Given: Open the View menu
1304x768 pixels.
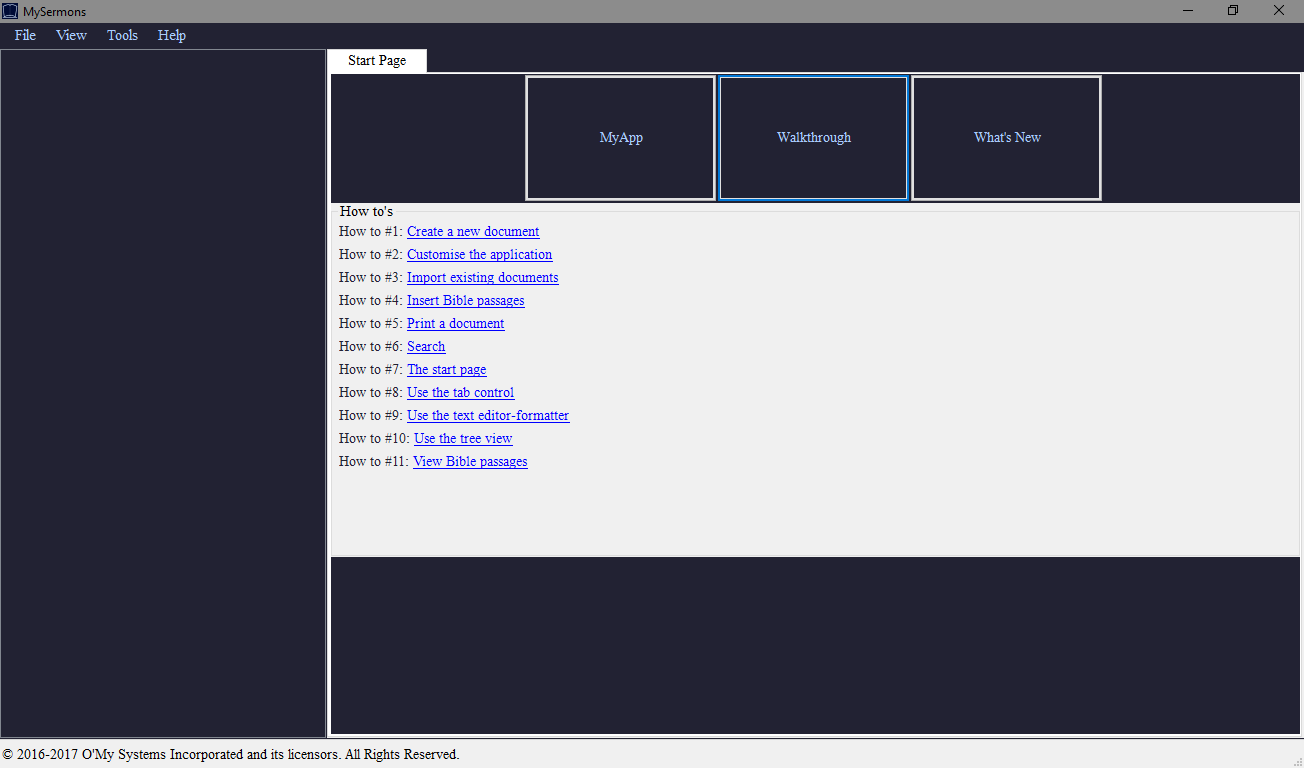Looking at the screenshot, I should pos(71,35).
